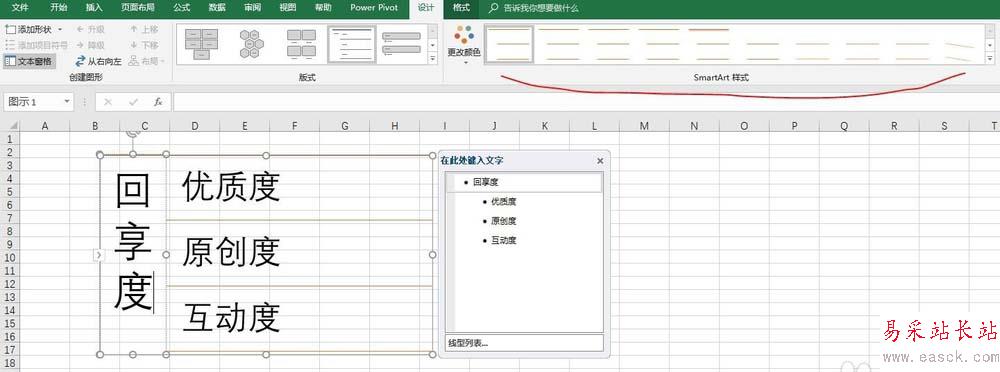
Task: Click the 线型列表... link in text pane
Action: click(468, 343)
